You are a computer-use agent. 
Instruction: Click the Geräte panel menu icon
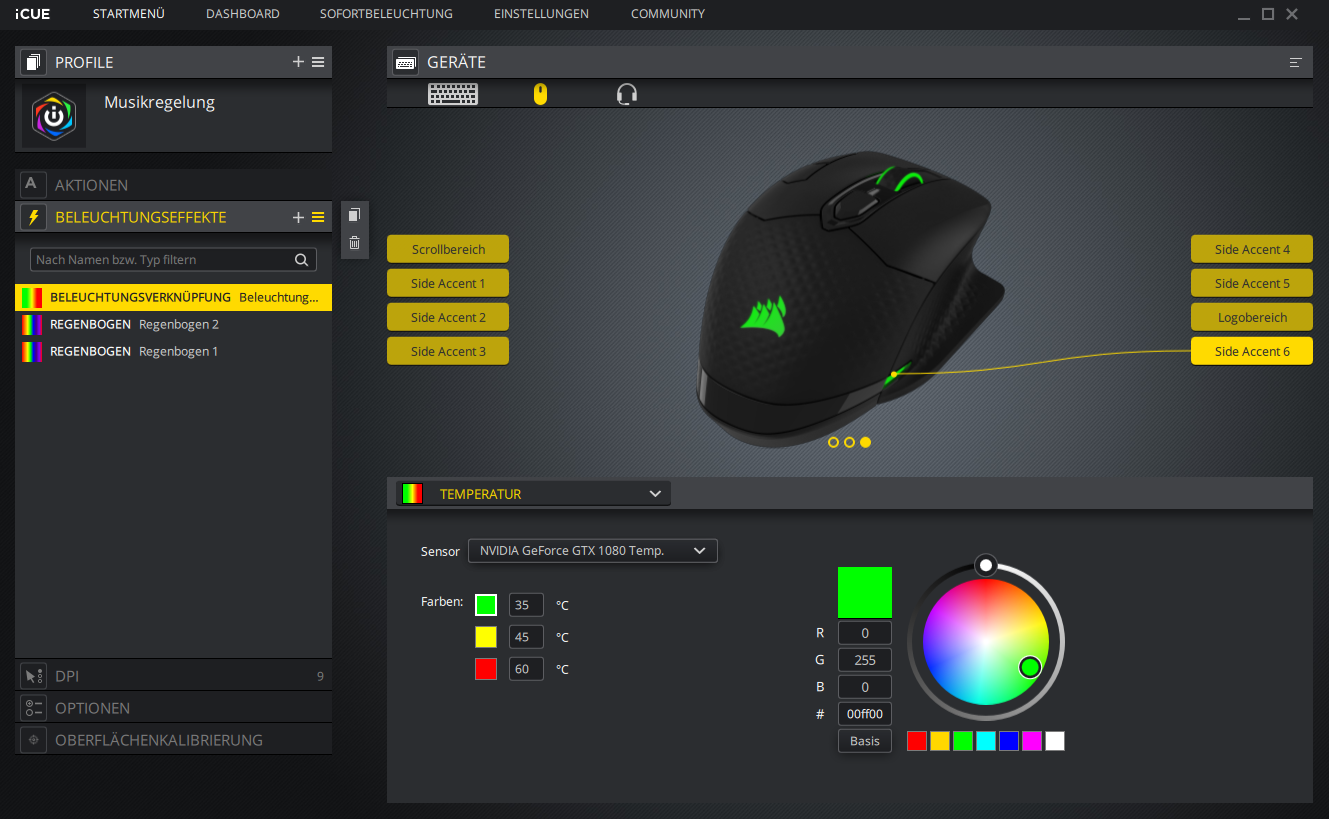point(1296,62)
